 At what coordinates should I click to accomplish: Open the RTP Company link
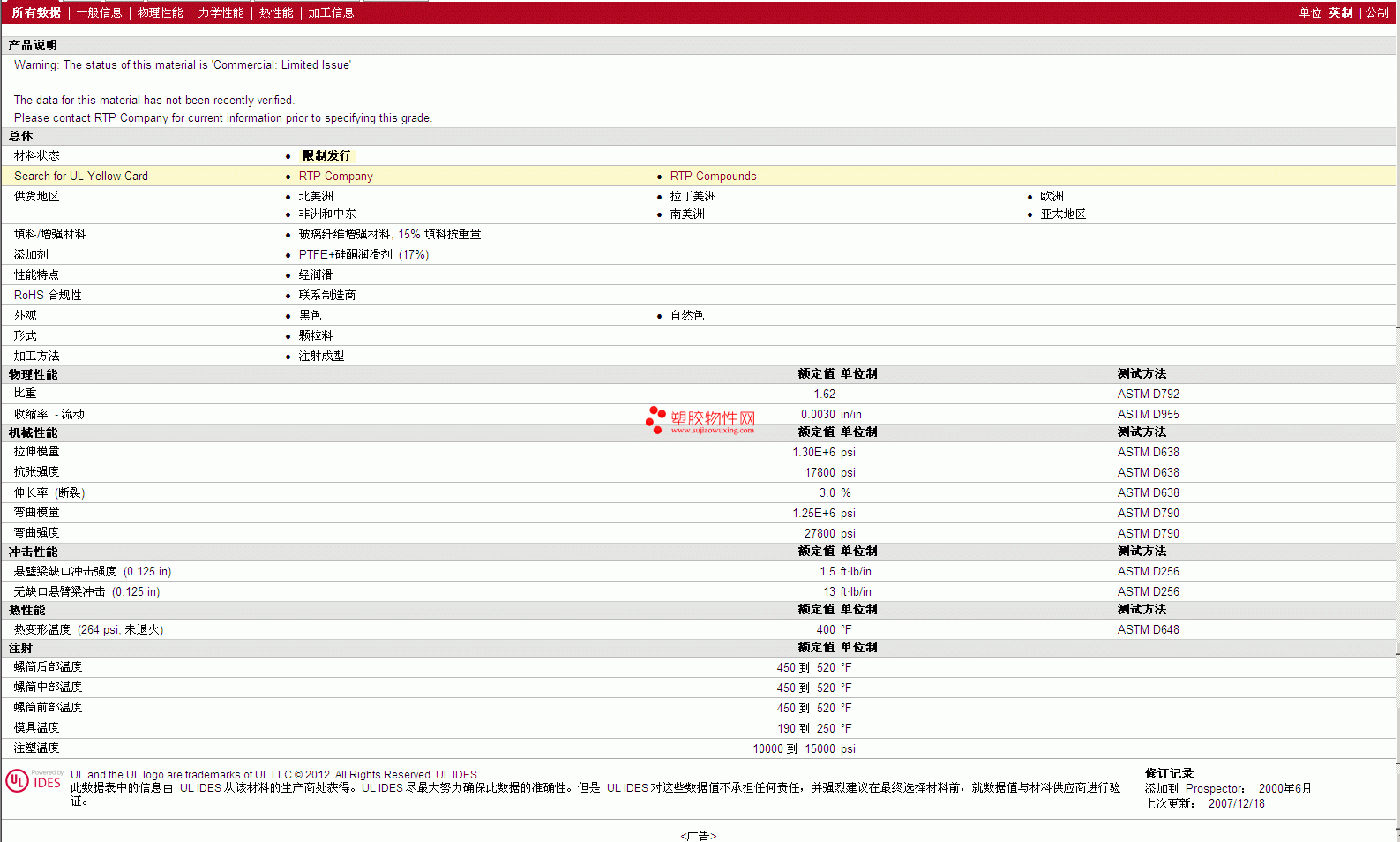coord(335,176)
